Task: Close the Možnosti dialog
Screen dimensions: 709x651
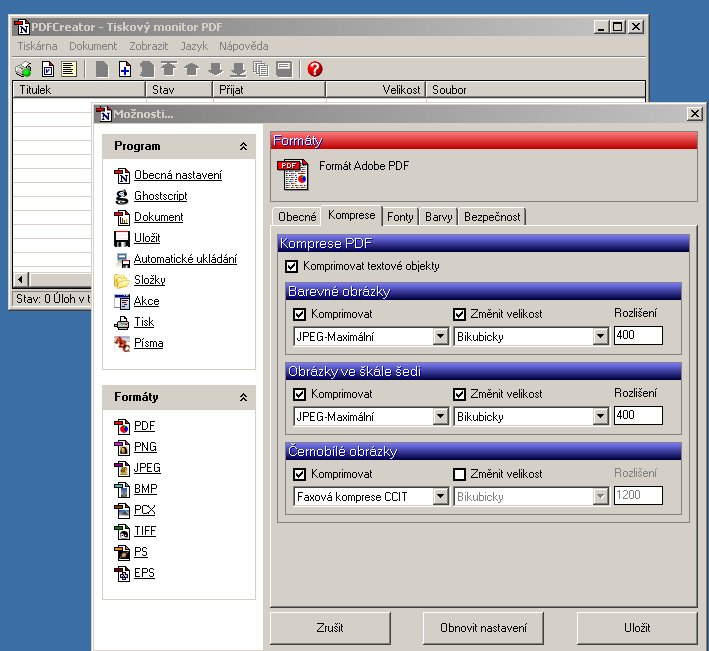Action: 695,113
